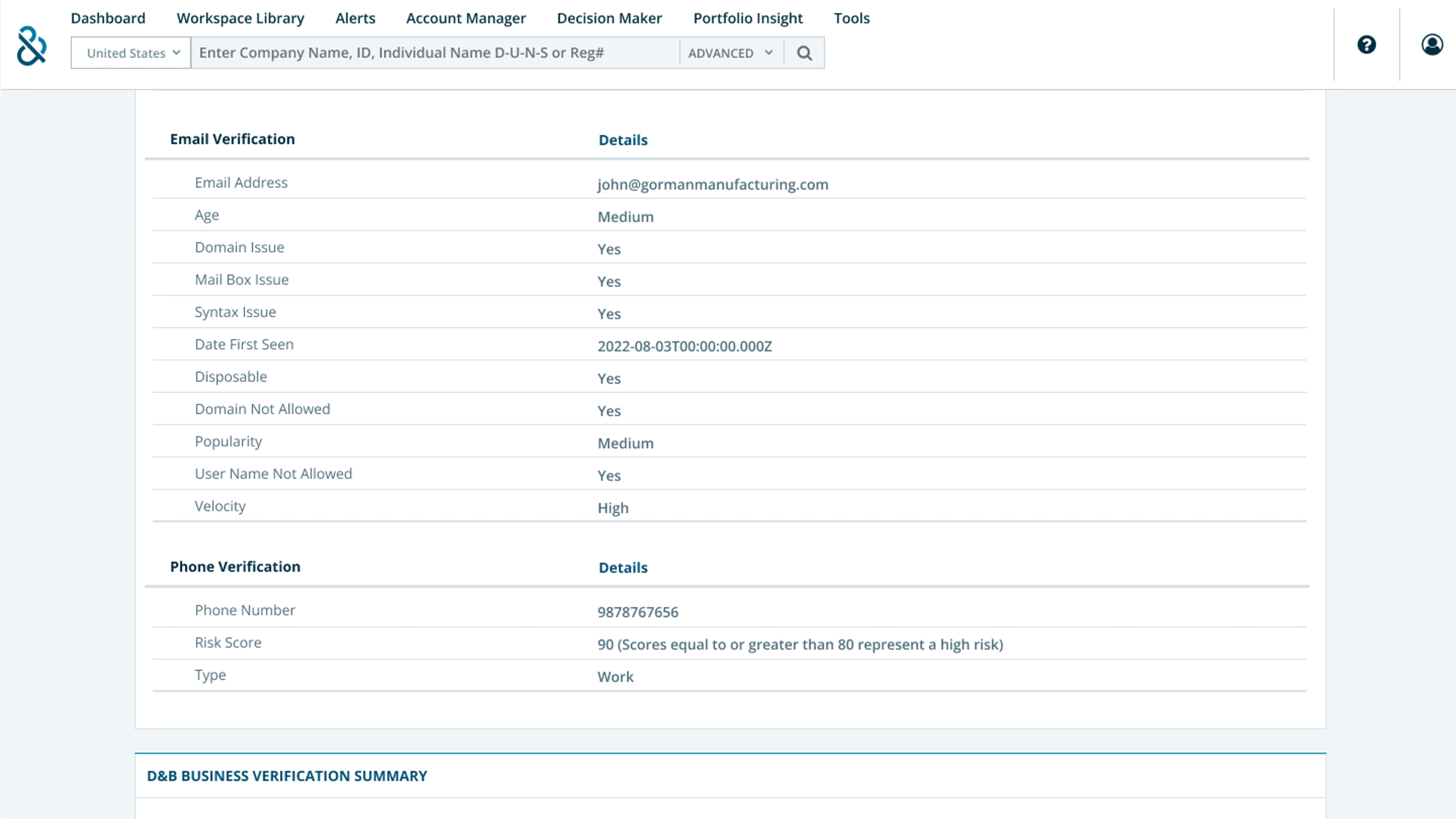Navigate to Account Manager
Image resolution: width=1456 pixels, height=819 pixels.
[x=466, y=18]
